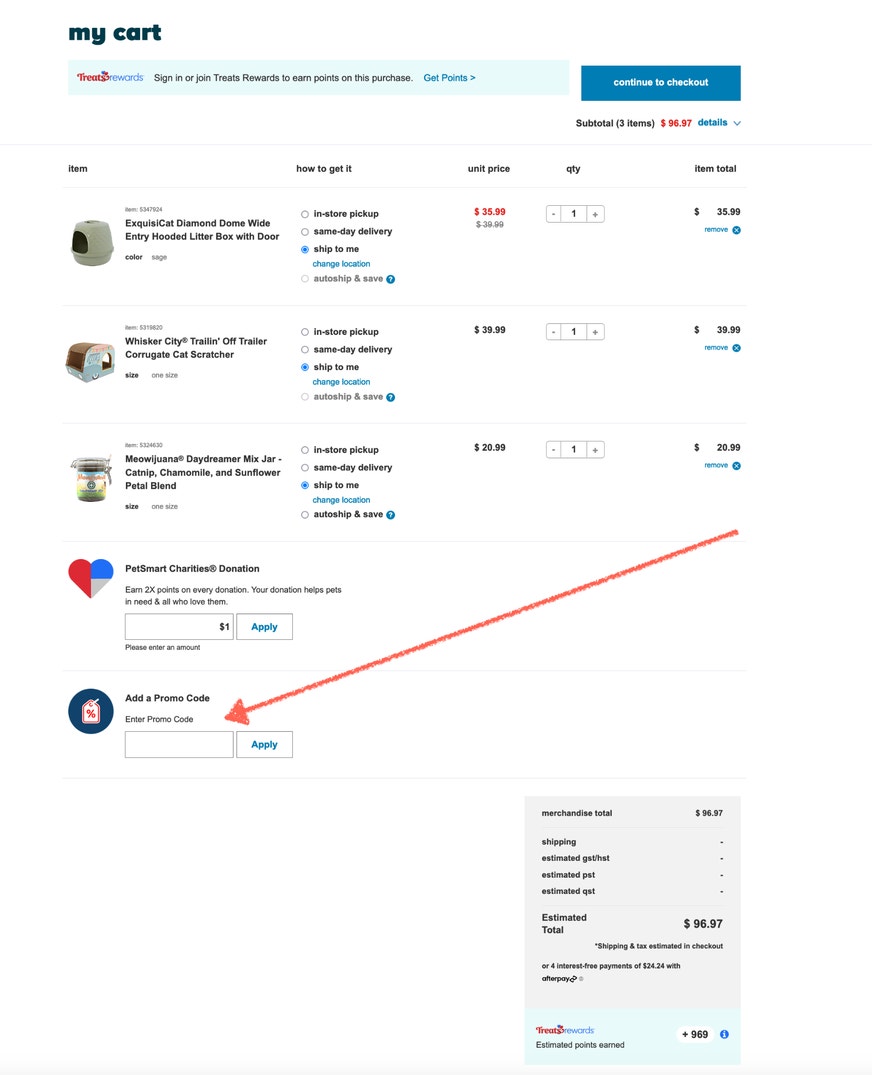Click the Enter Promo Code input field
The image size is (872, 1075).
[179, 745]
